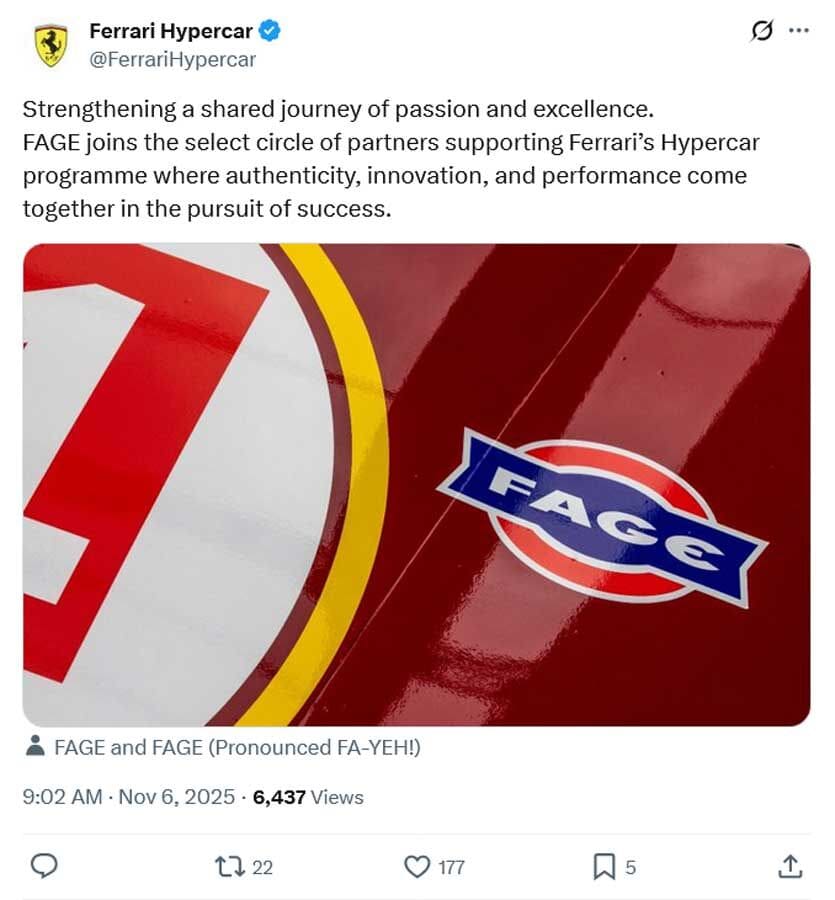Click the Ferrari prancing horse profile avatar
The height and width of the screenshot is (900, 835).
pyautogui.click(x=50, y=46)
